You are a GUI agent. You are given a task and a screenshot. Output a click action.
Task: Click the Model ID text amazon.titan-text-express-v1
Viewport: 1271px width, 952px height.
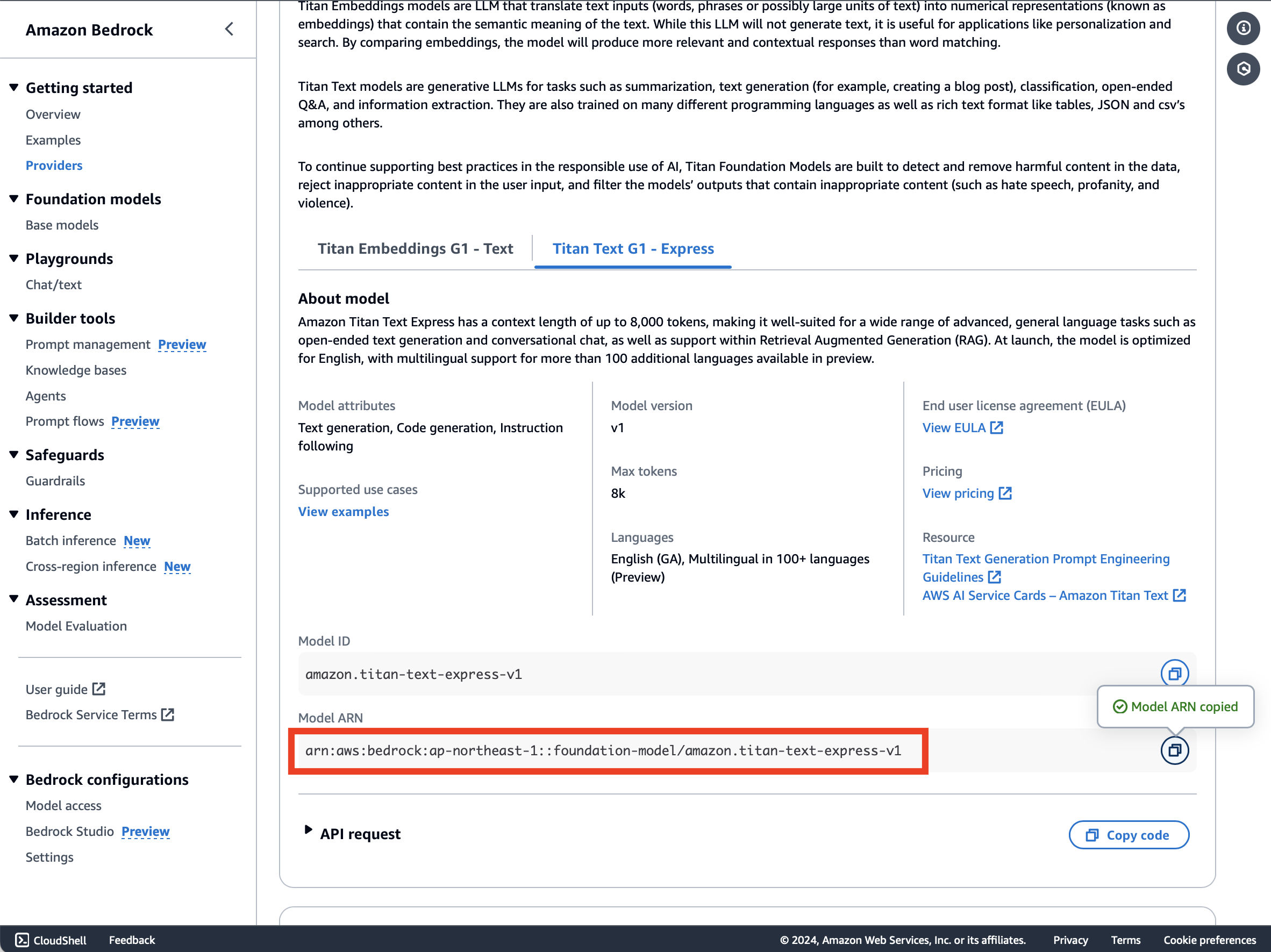tap(413, 674)
